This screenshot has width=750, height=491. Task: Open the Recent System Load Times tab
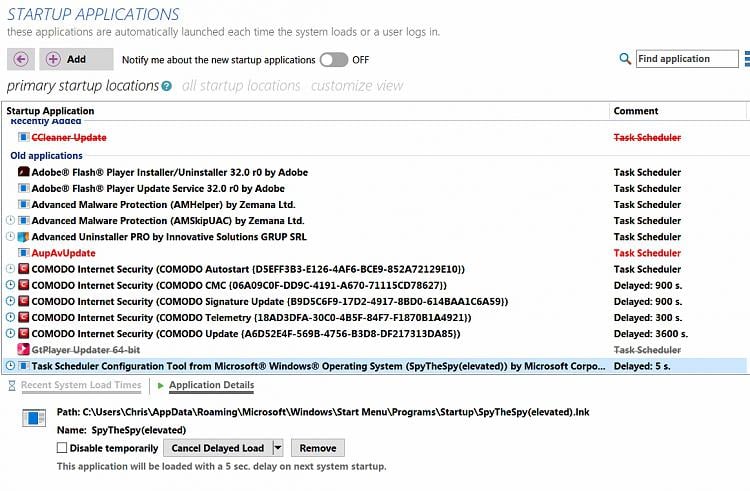80,385
